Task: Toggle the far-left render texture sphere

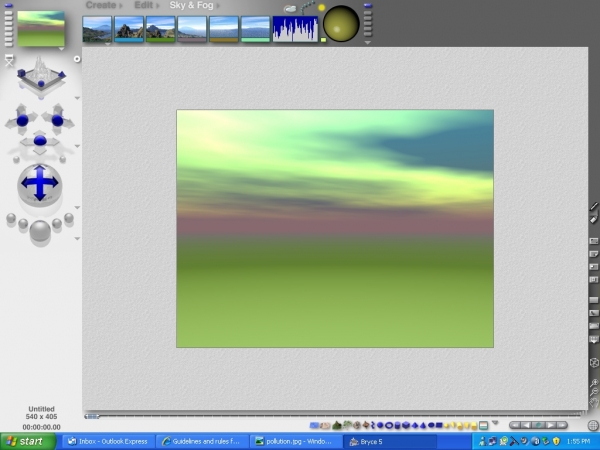Action: tap(11, 218)
